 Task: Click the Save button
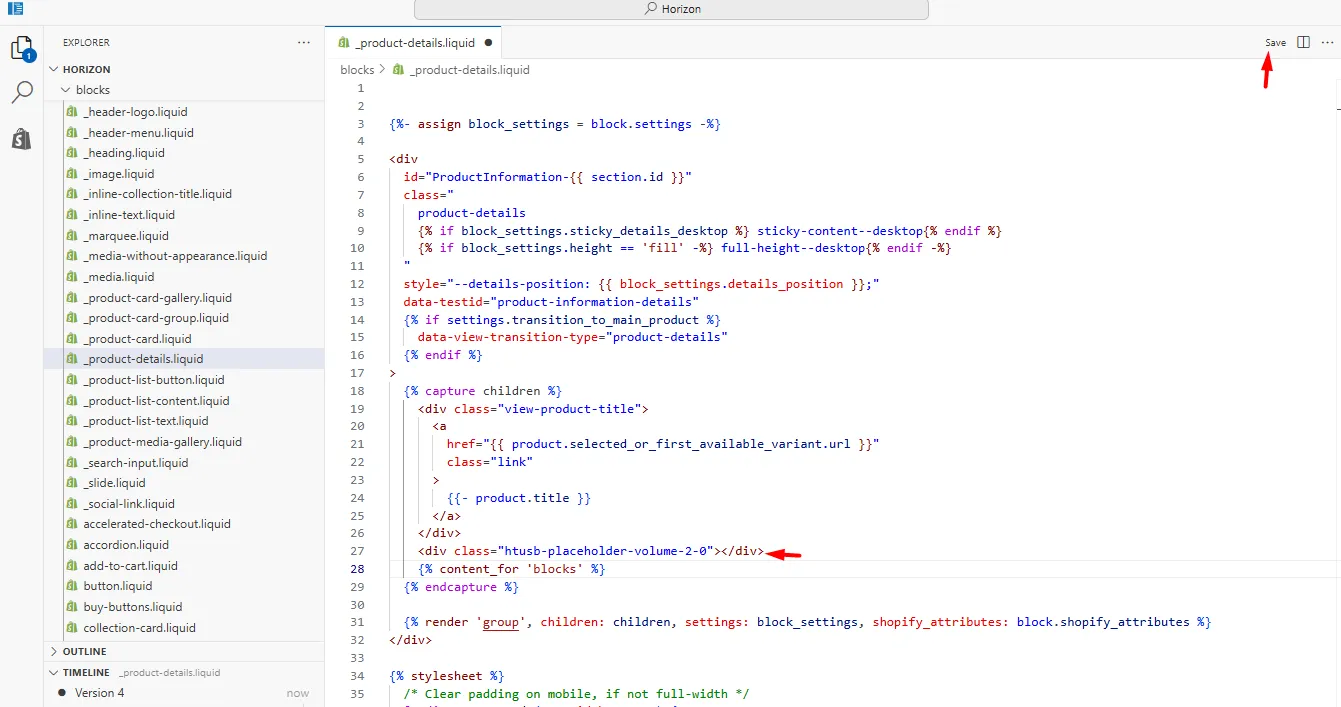(1275, 43)
